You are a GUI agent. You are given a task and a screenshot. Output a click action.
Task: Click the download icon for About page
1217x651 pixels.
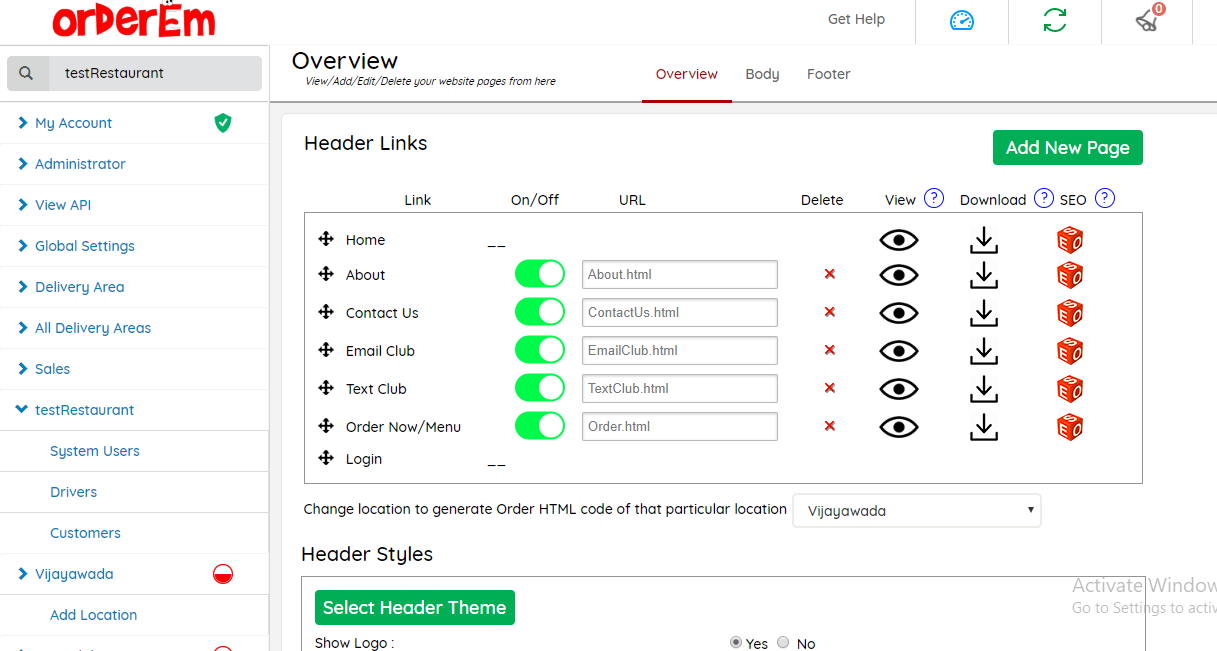(x=984, y=275)
